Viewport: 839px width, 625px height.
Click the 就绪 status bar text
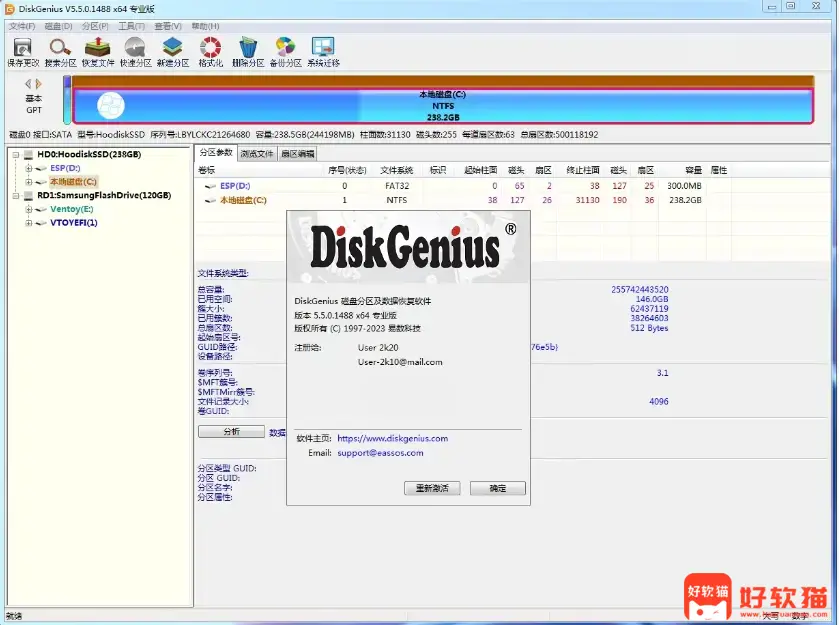click(14, 616)
